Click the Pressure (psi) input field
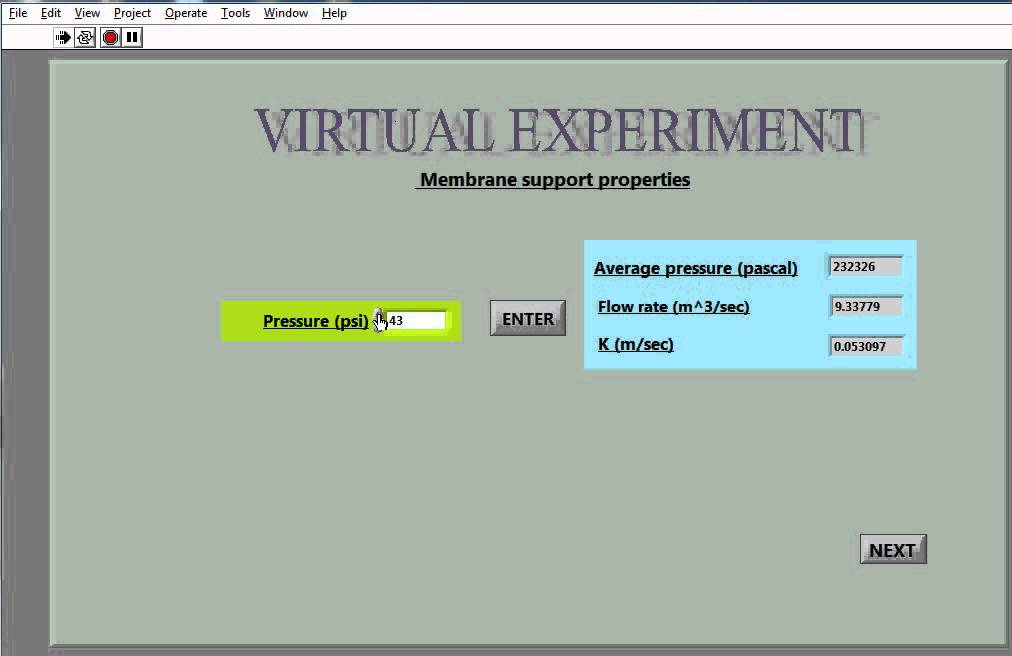 tap(416, 320)
